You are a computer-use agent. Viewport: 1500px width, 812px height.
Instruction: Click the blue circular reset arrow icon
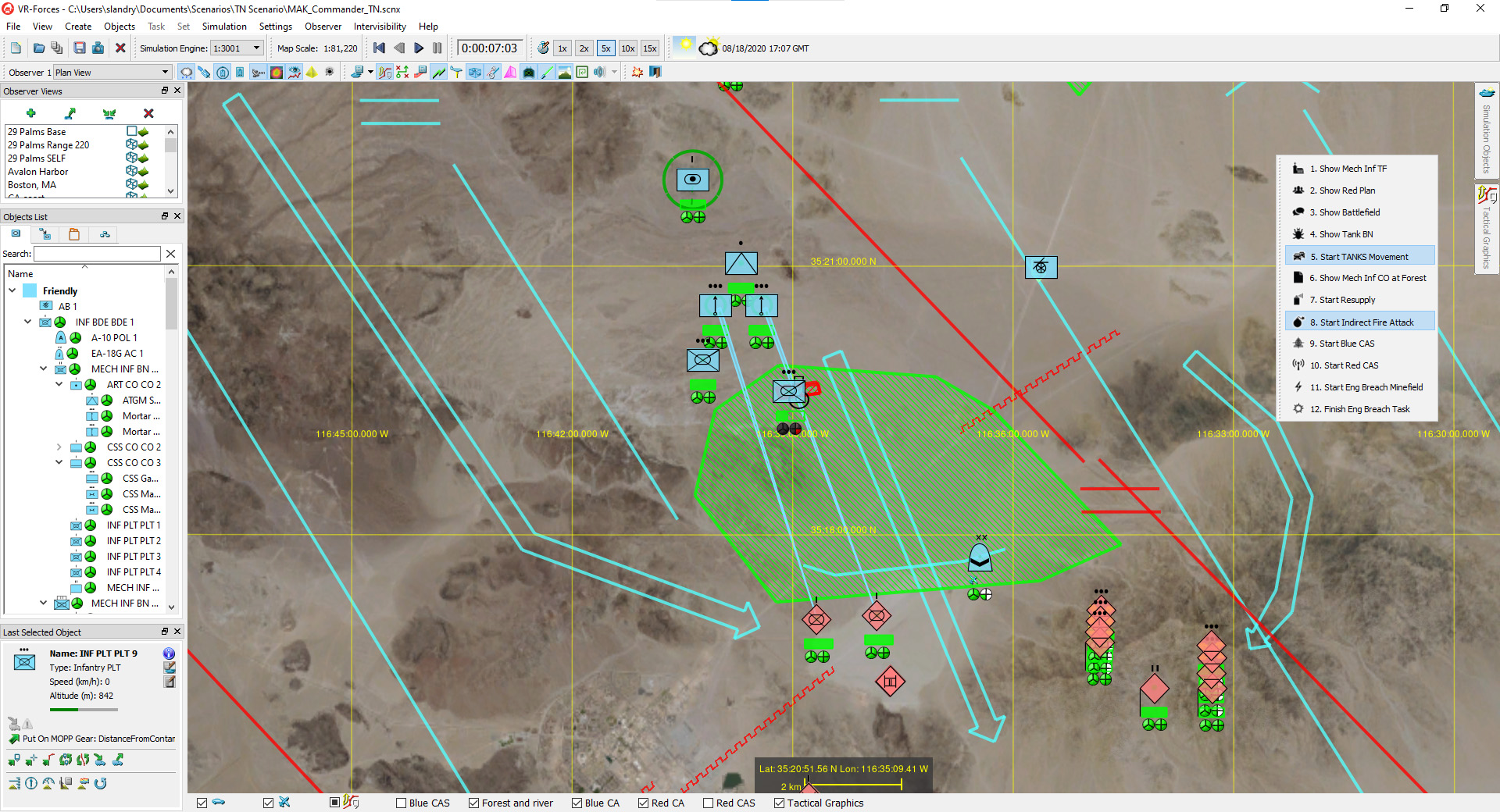[x=101, y=783]
